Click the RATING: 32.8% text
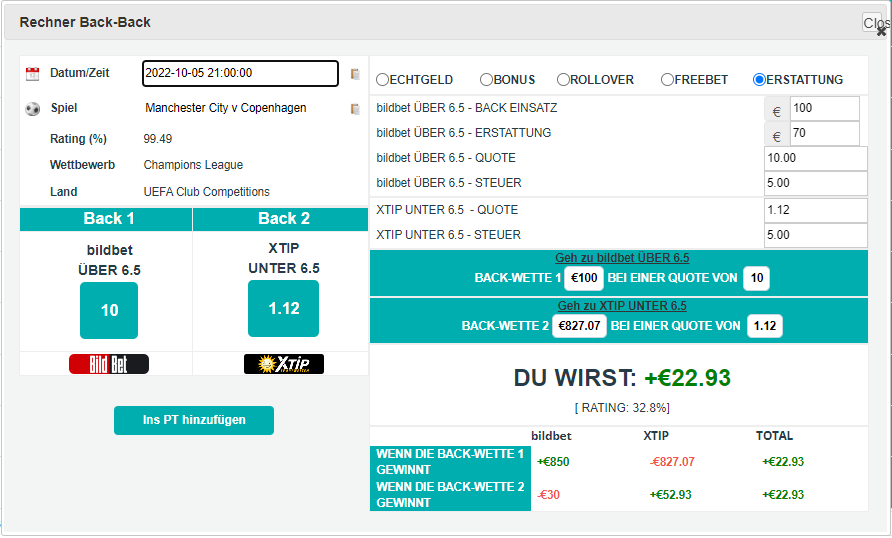The image size is (892, 538). 622,408
